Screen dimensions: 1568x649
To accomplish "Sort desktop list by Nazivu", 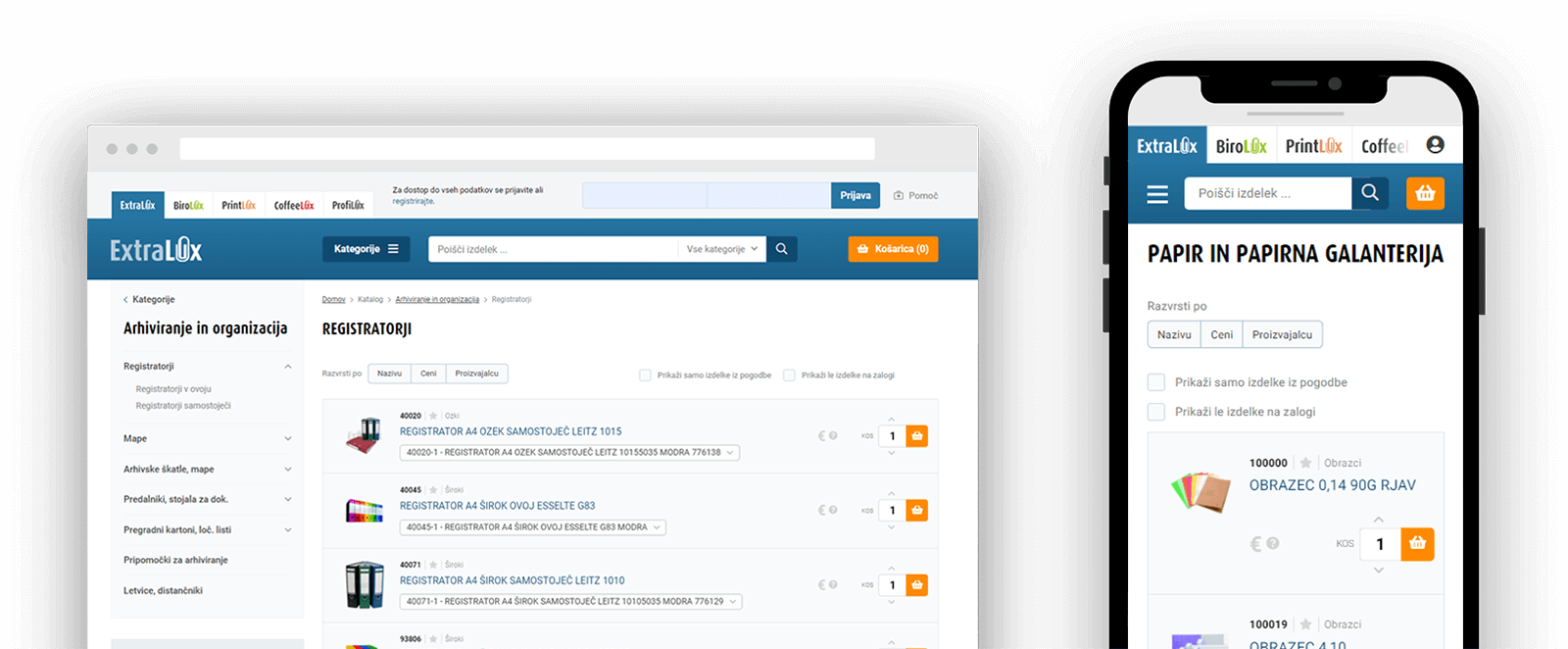I will [390, 374].
